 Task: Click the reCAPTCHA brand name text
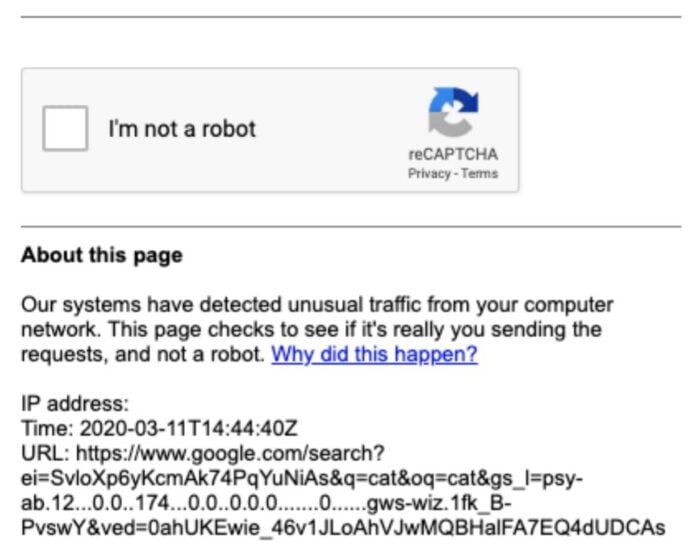tap(453, 155)
